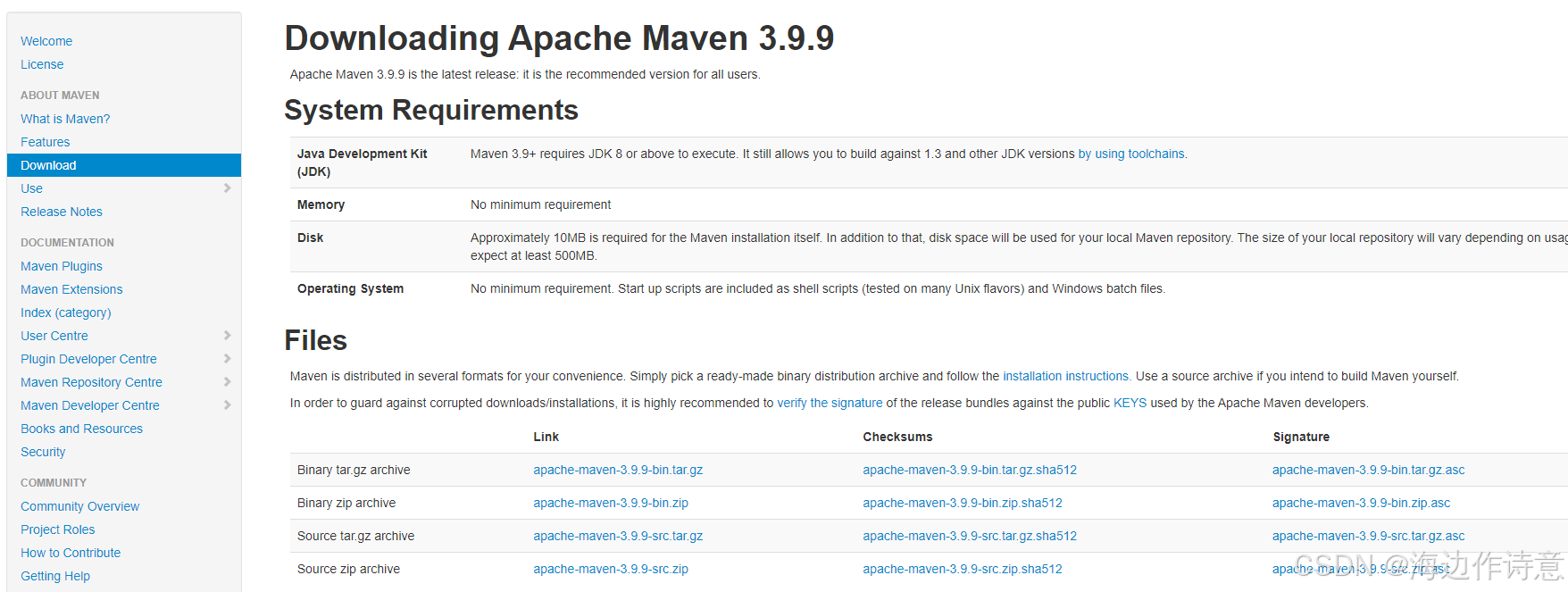The image size is (1568, 592).
Task: Click the 'Link' column header
Action: 546,437
